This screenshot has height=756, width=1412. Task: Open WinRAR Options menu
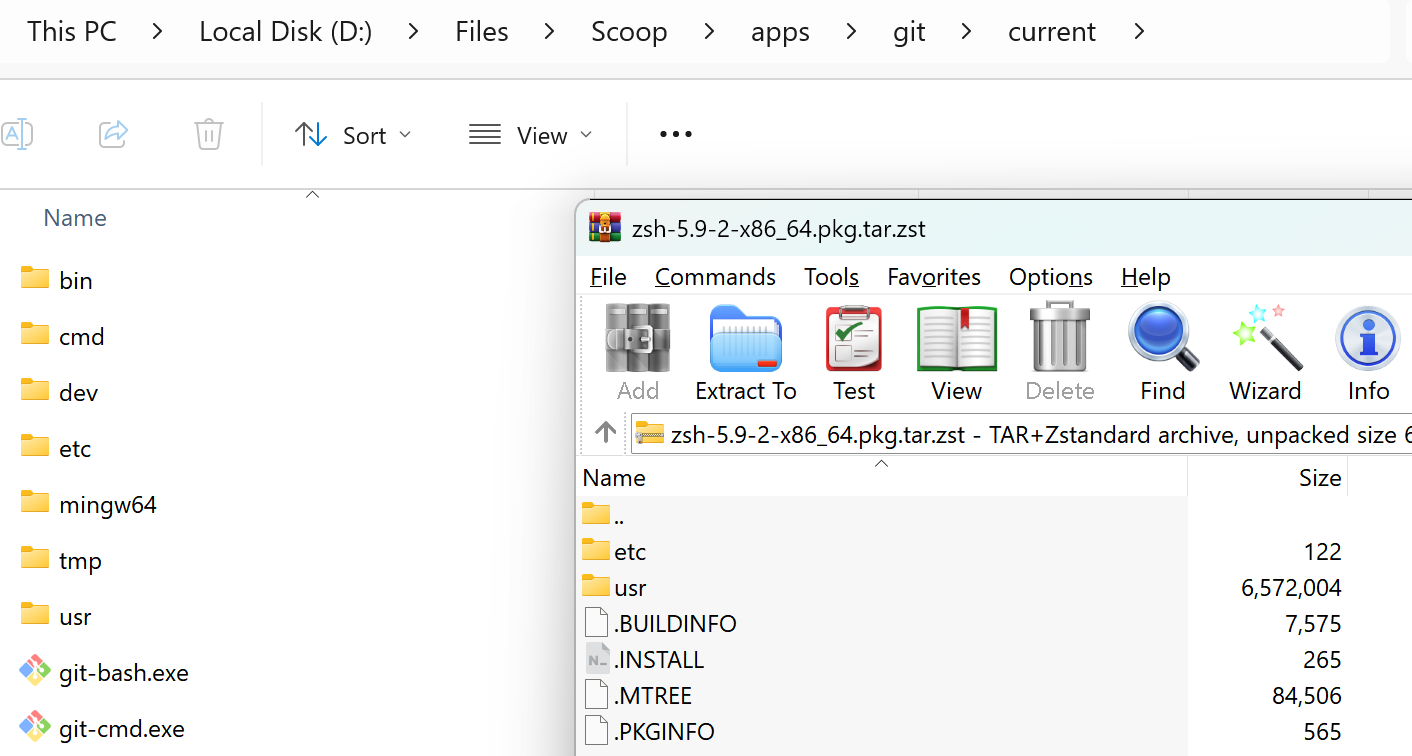pos(1050,276)
